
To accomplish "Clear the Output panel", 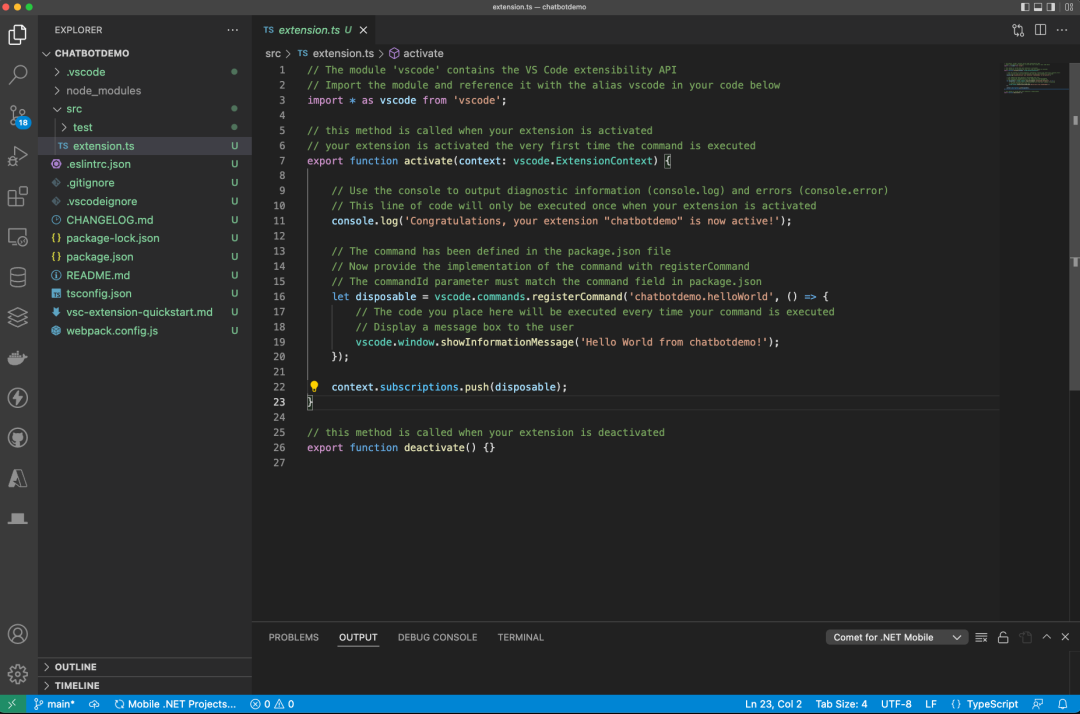I will tap(982, 638).
